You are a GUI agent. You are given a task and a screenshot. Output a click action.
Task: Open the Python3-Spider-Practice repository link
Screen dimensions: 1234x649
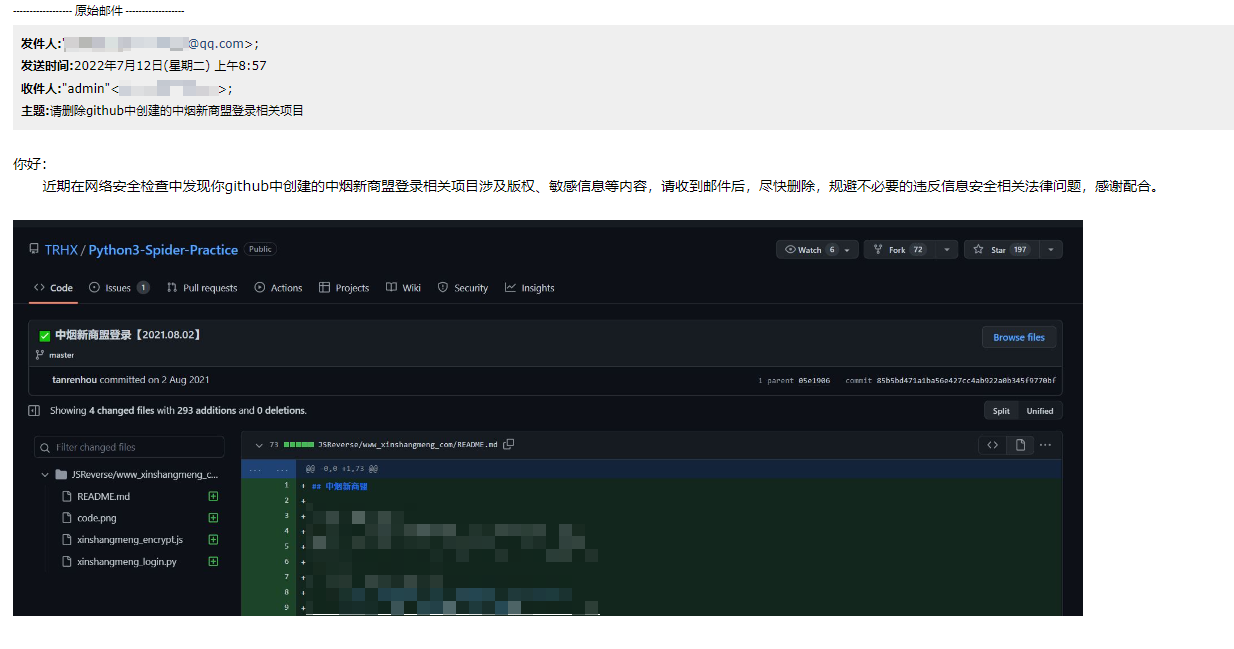[163, 250]
